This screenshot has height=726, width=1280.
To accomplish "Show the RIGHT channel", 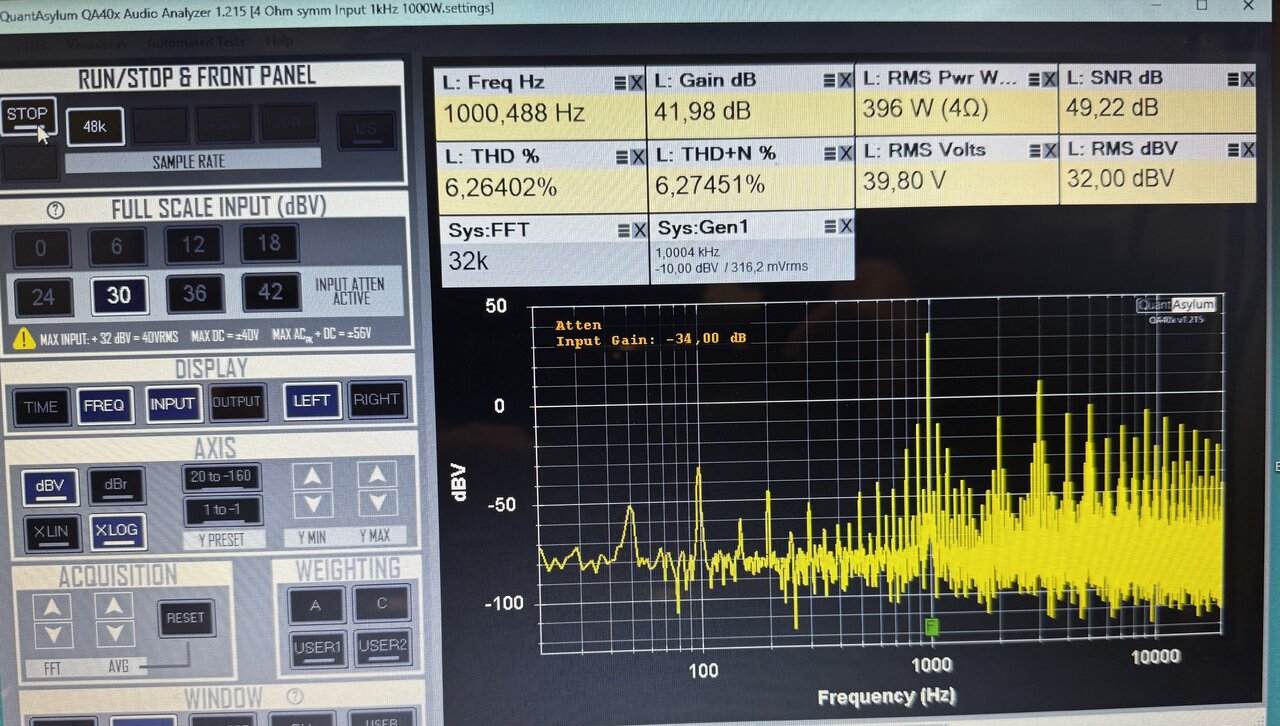I will click(376, 399).
